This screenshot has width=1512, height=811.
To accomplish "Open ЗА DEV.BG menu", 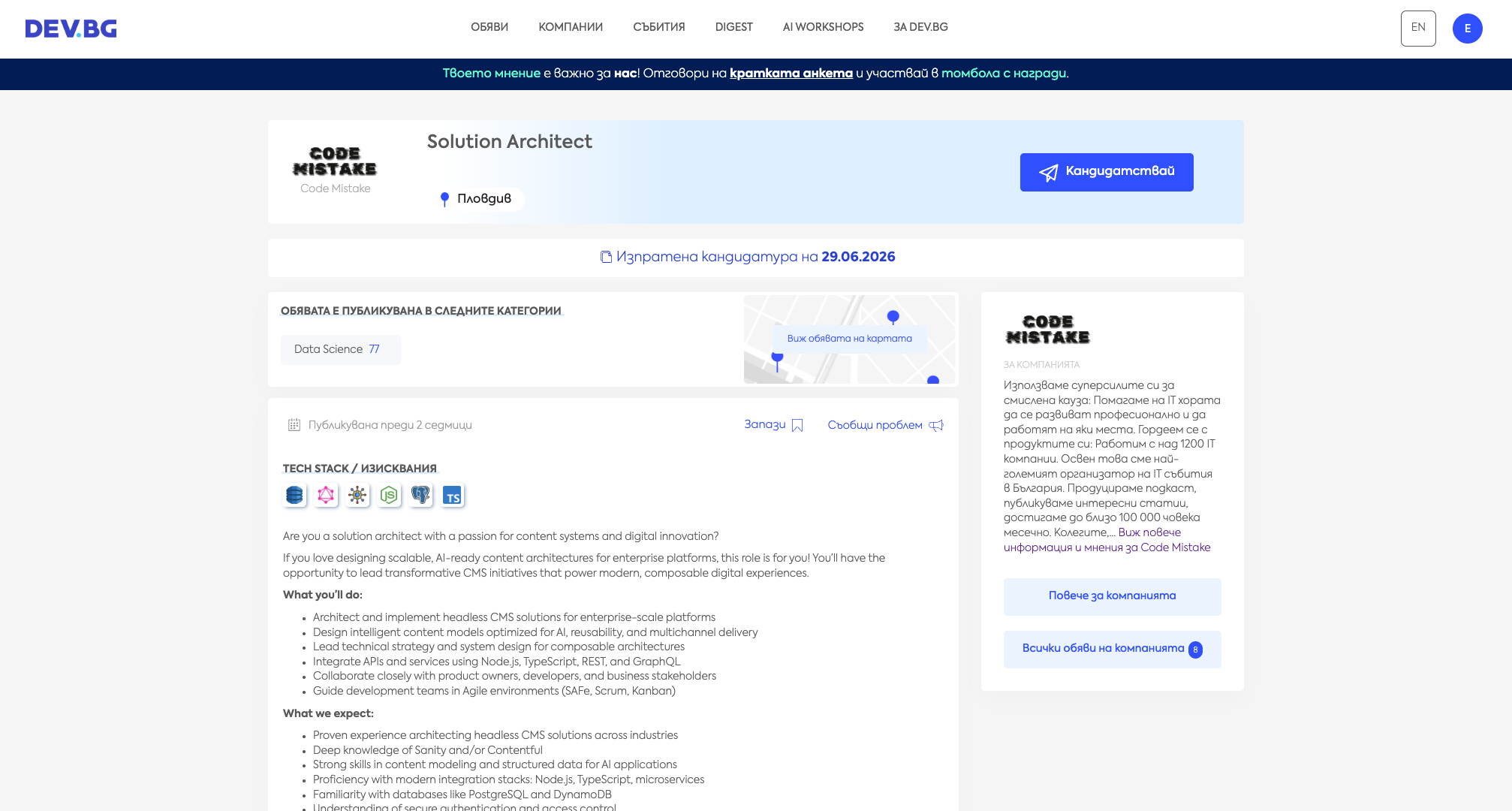I will pyautogui.click(x=920, y=27).
